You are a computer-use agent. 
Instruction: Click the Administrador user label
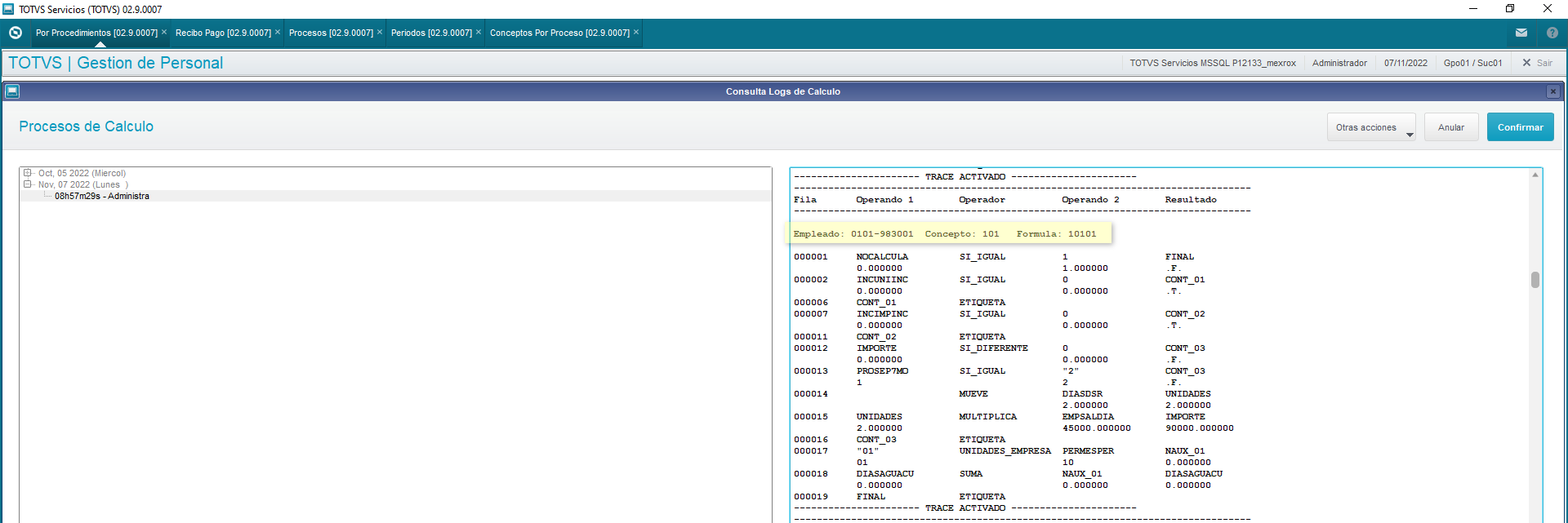pyautogui.click(x=1339, y=63)
